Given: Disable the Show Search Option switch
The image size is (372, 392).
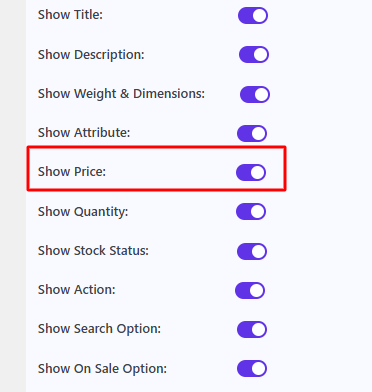Looking at the screenshot, I should (252, 329).
